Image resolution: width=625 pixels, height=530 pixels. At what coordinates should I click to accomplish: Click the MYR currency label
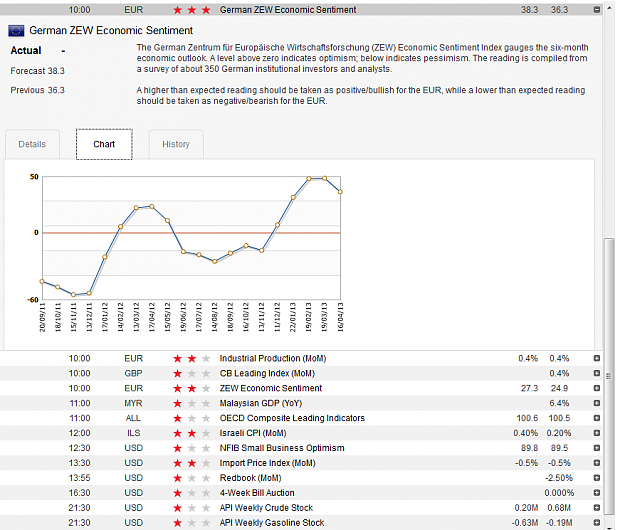click(133, 403)
